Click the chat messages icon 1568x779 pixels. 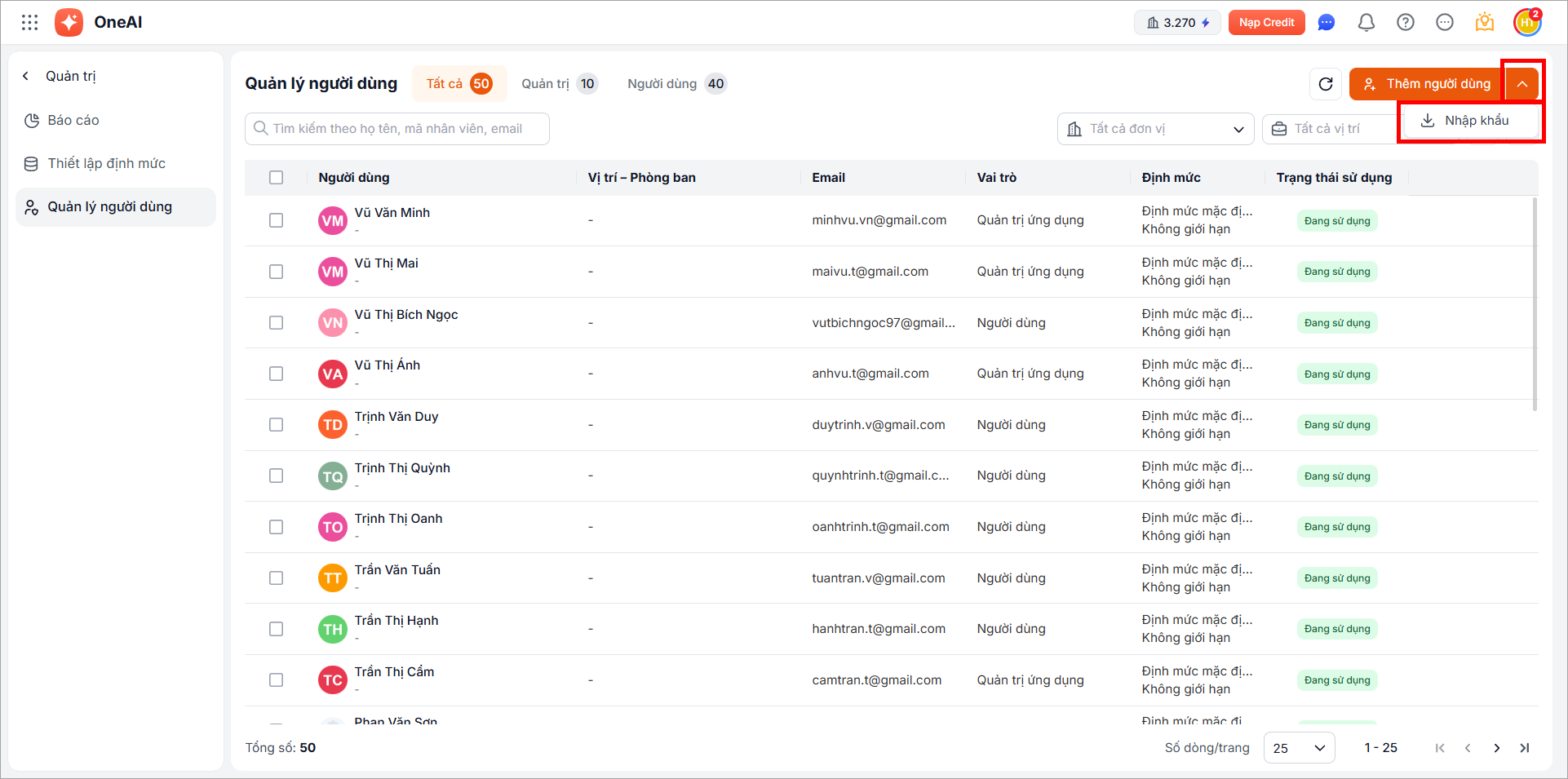point(1327,23)
